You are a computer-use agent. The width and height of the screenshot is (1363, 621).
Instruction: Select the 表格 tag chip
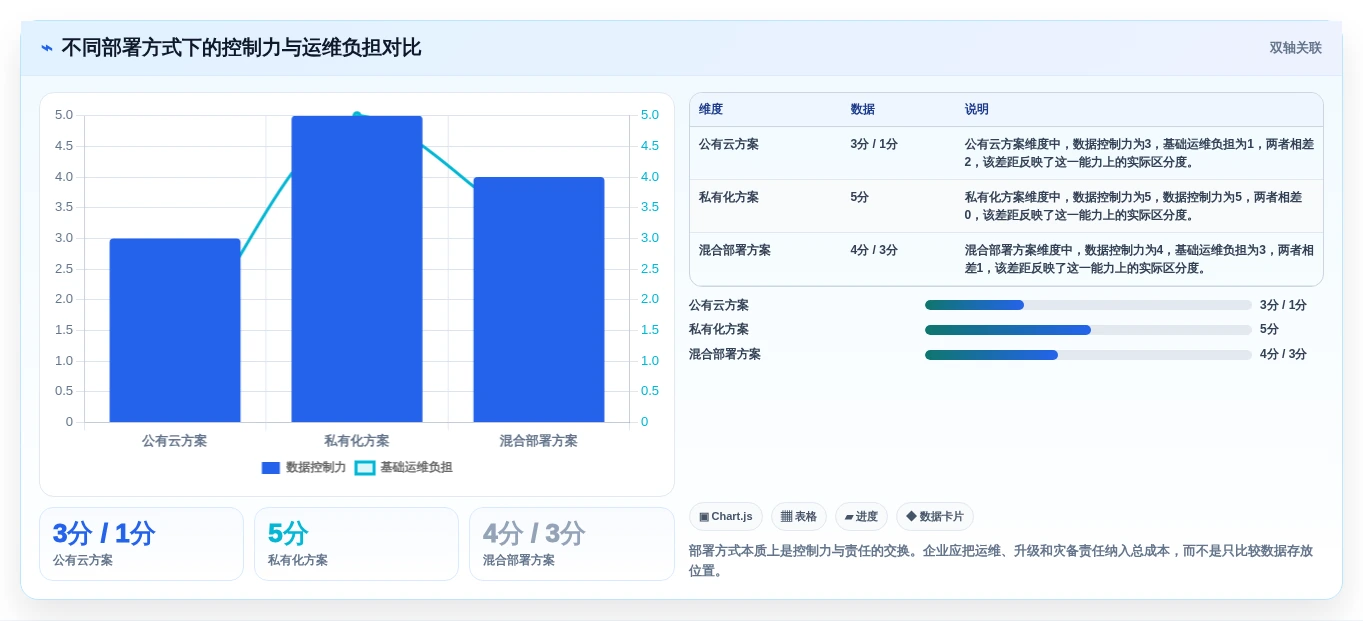tap(799, 516)
